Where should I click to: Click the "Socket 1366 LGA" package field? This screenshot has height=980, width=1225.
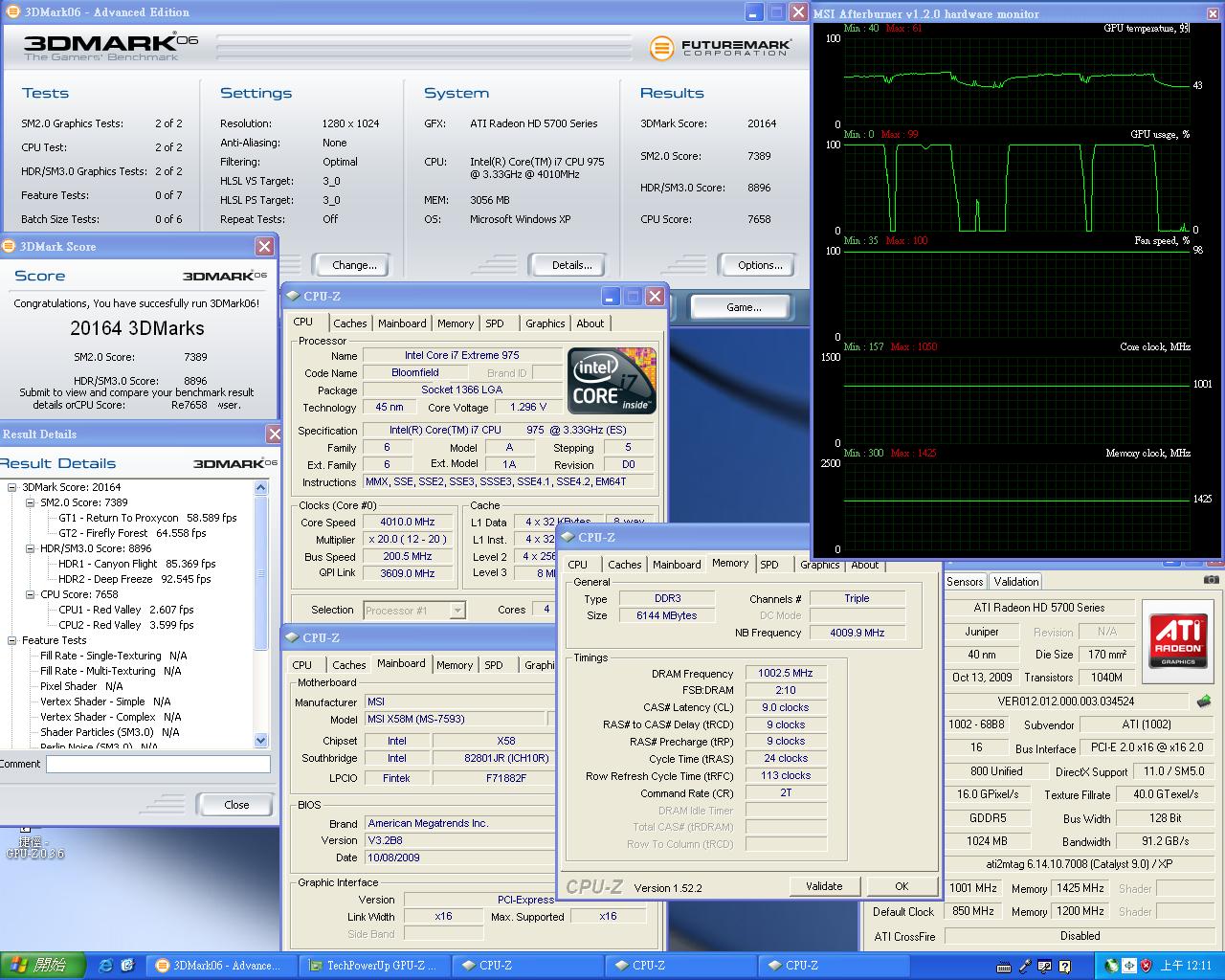pos(462,390)
